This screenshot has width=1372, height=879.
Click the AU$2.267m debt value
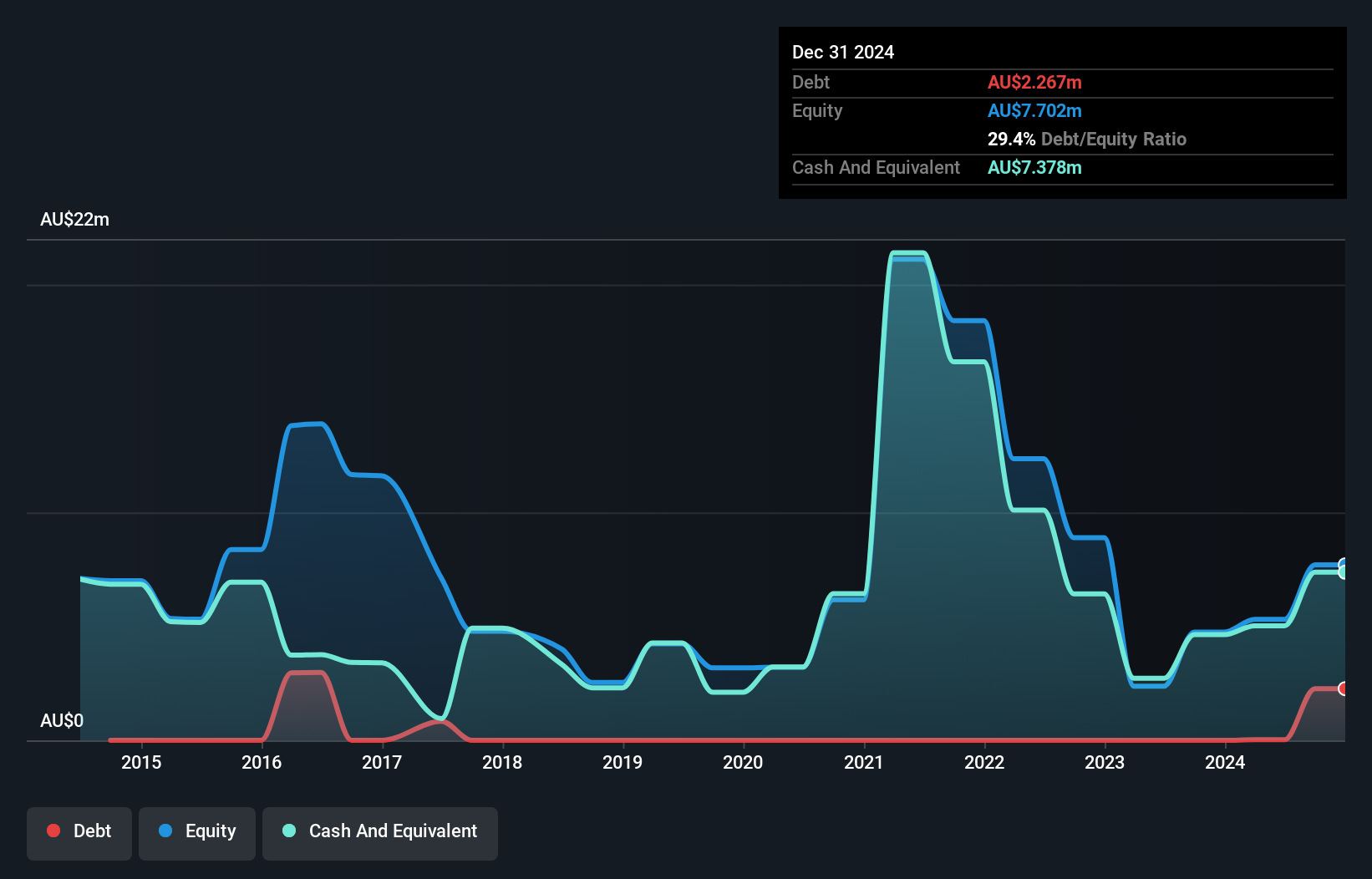[1034, 82]
